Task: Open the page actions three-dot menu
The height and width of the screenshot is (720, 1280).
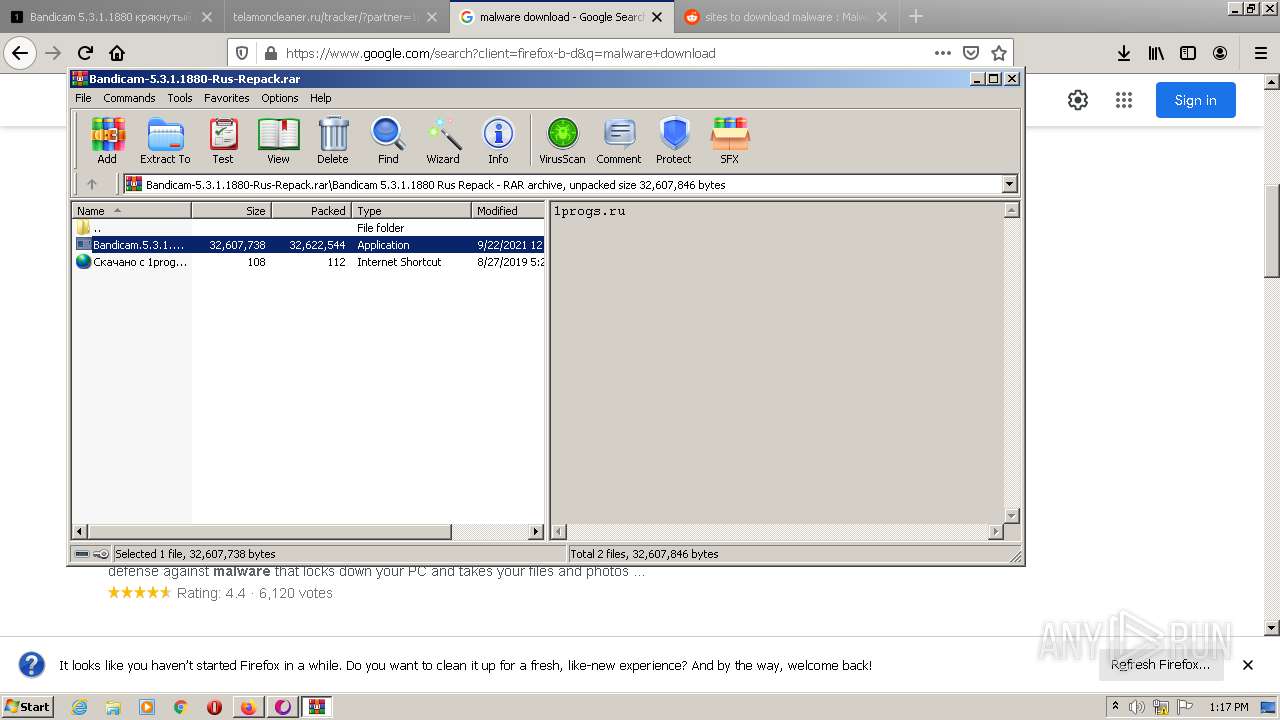Action: click(x=942, y=54)
